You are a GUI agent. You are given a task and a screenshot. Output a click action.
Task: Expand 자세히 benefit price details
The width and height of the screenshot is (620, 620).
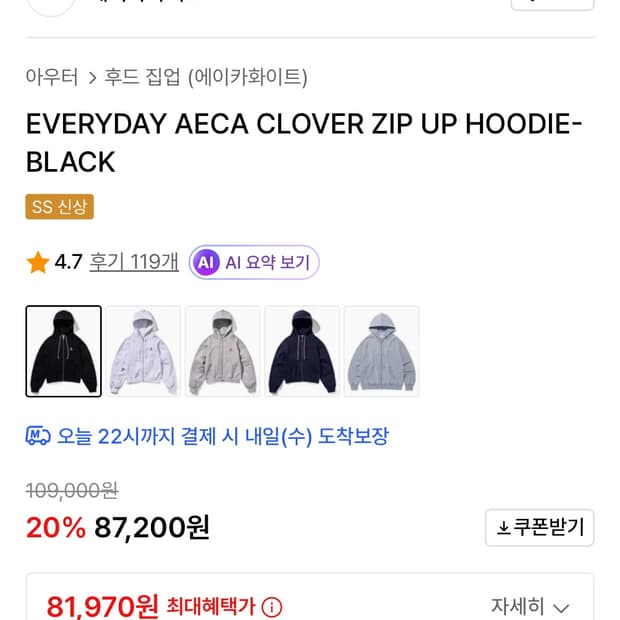[530, 606]
